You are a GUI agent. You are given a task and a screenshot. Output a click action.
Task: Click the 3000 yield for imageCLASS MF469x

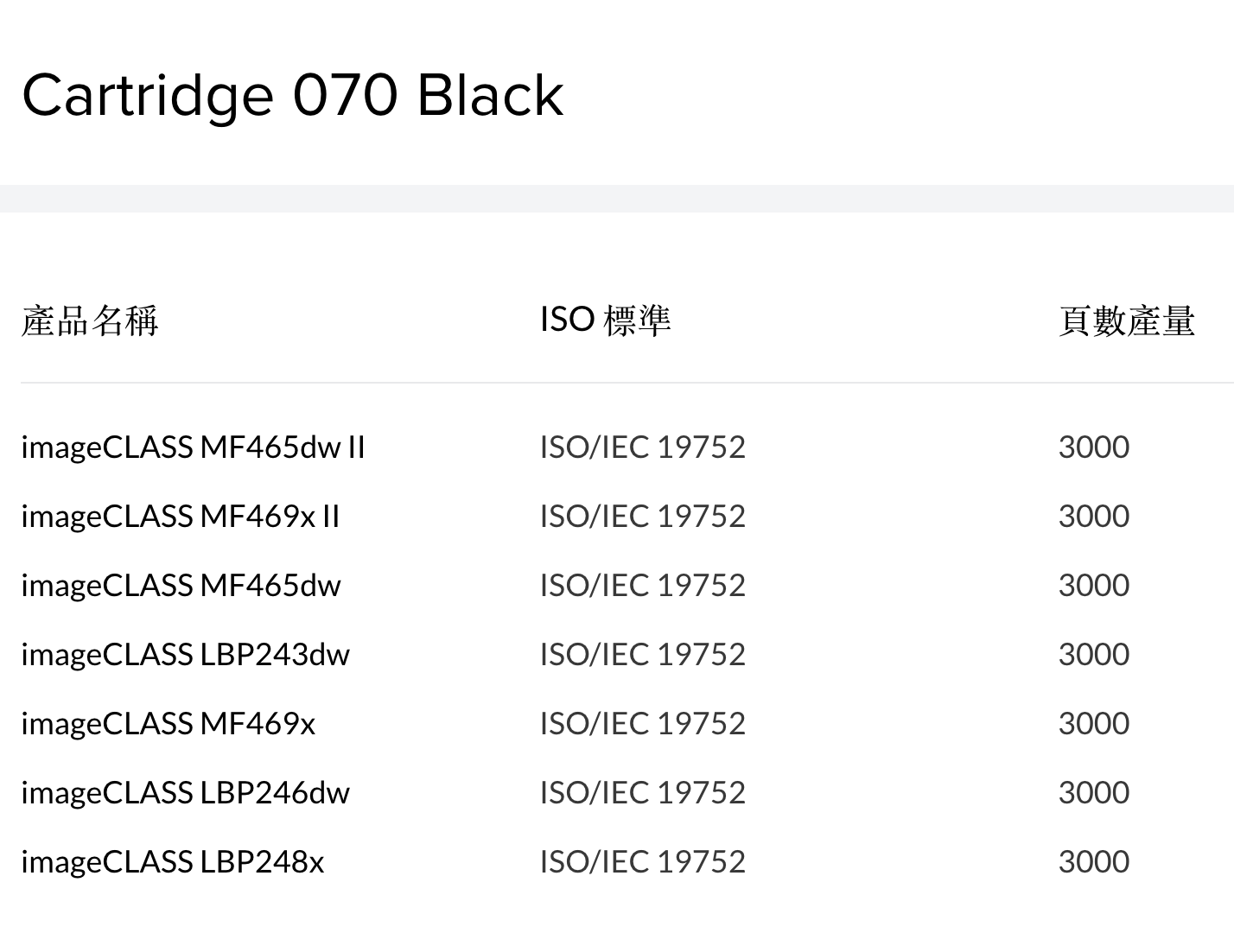pos(1093,724)
